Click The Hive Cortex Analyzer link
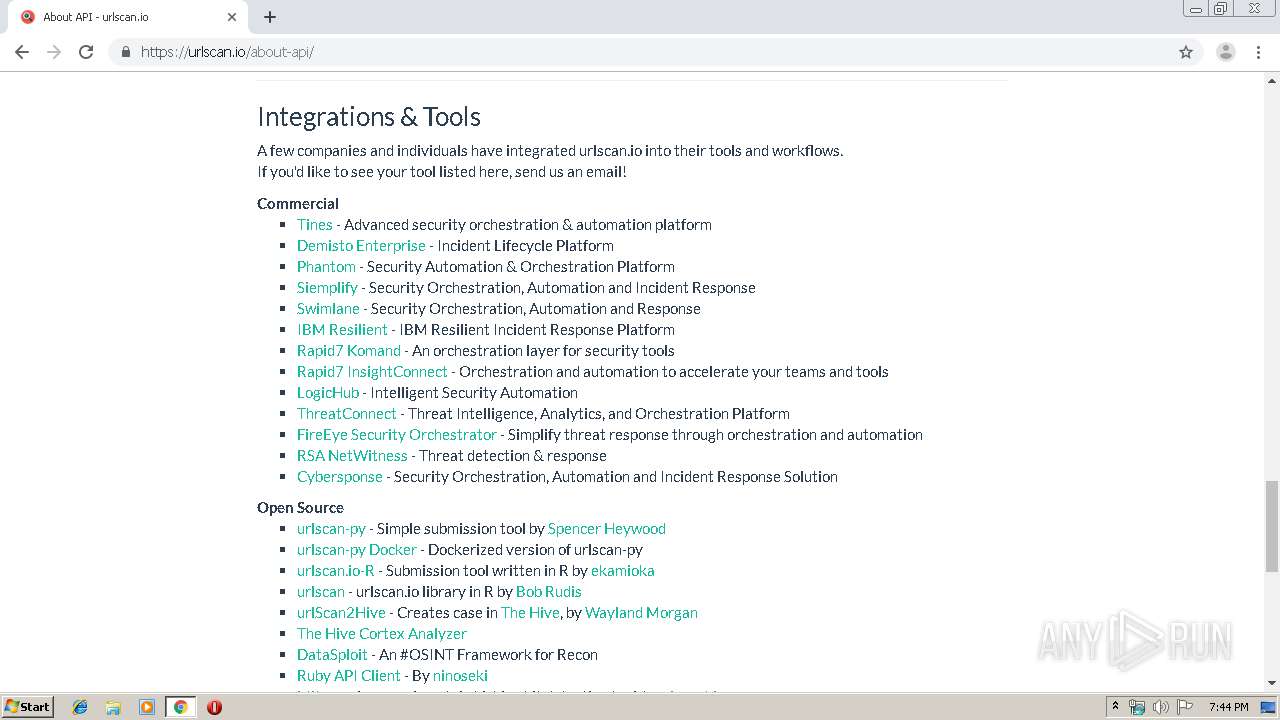Image resolution: width=1280 pixels, height=720 pixels. pos(382,634)
